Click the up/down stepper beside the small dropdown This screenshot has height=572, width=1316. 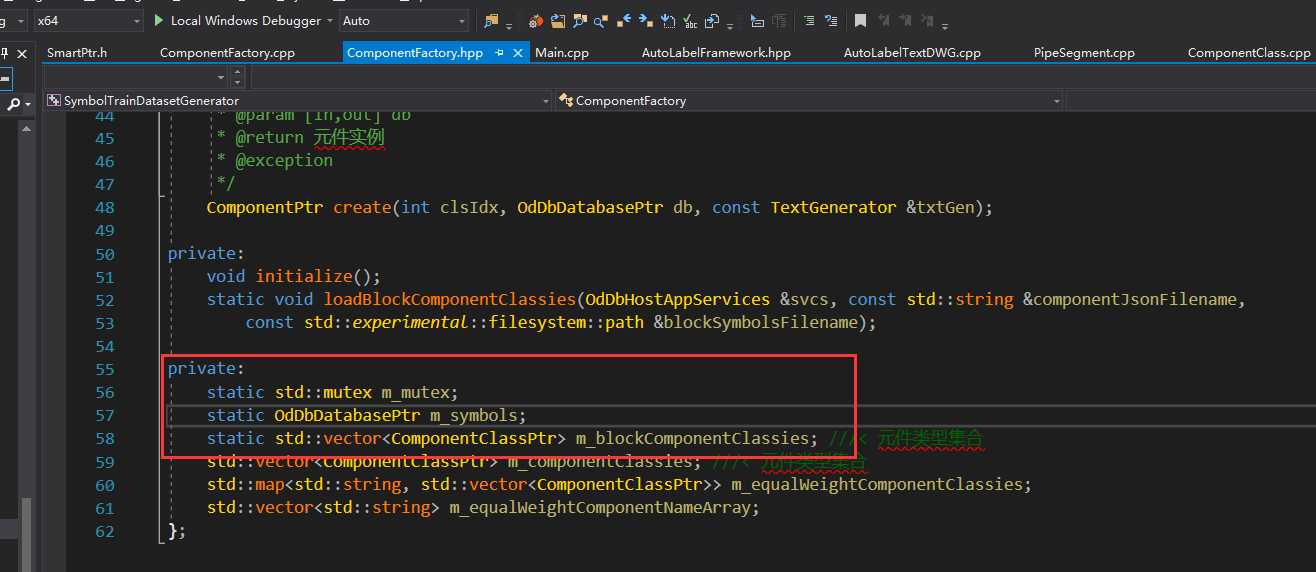click(237, 77)
